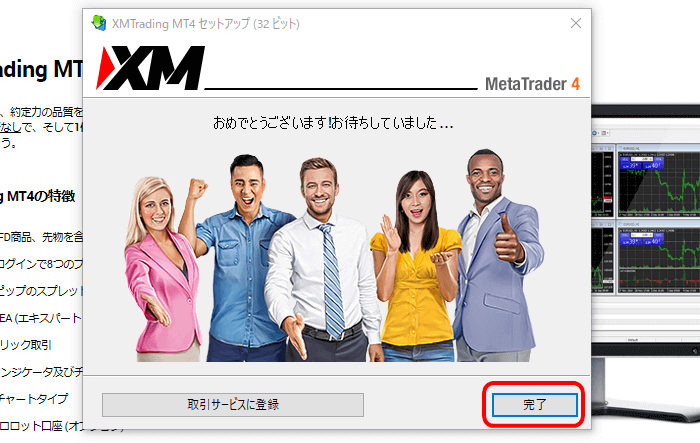The width and height of the screenshot is (700, 443).
Task: Click the congratulations message text
Action: (333, 123)
